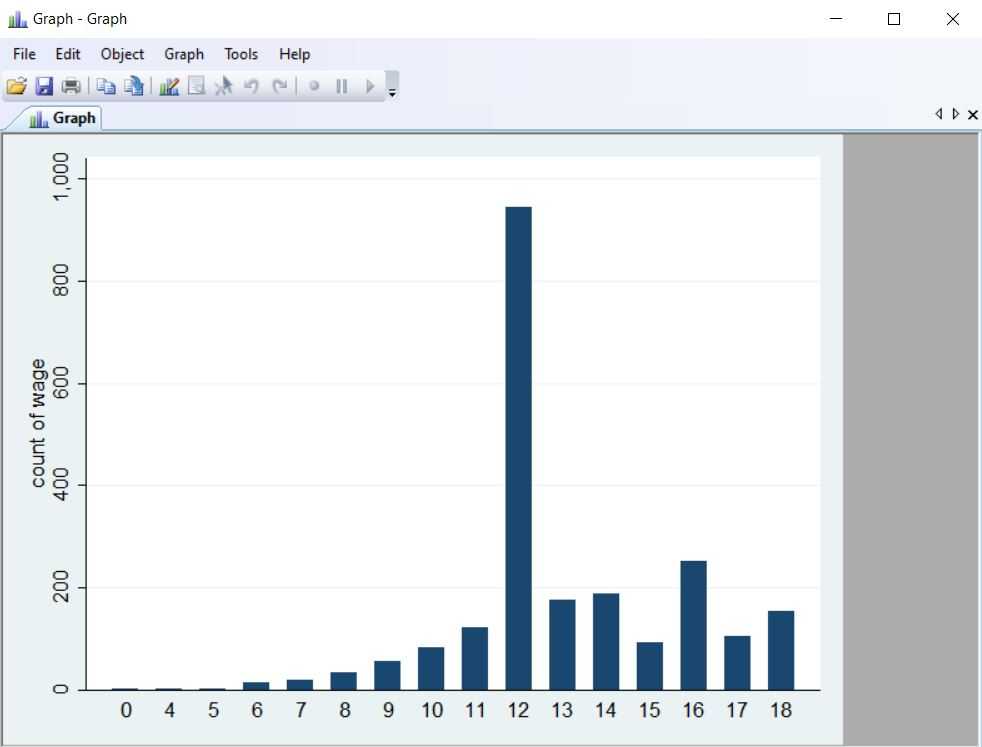The height and width of the screenshot is (747, 982).
Task: Click the bar for category 10
Action: coord(431,669)
